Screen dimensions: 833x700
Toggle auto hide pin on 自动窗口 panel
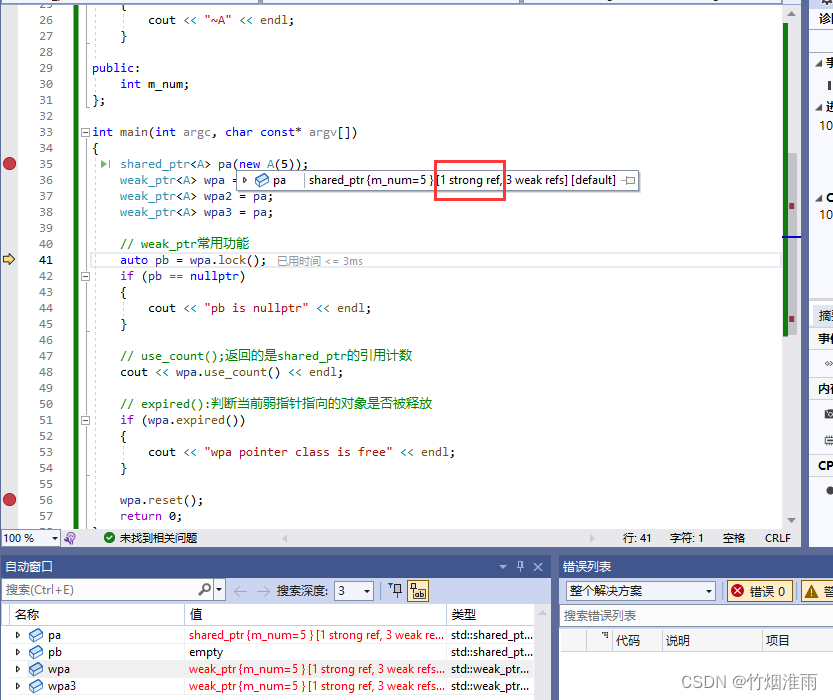coord(521,567)
